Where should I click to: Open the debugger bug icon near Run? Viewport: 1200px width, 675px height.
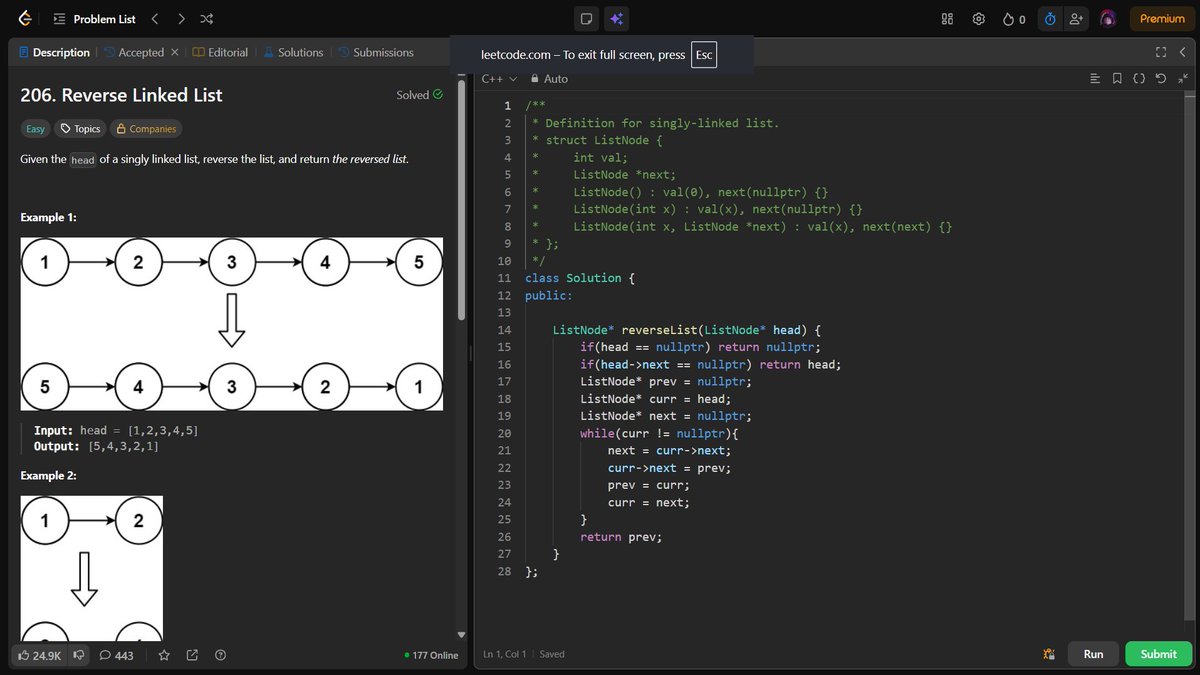tap(1048, 654)
